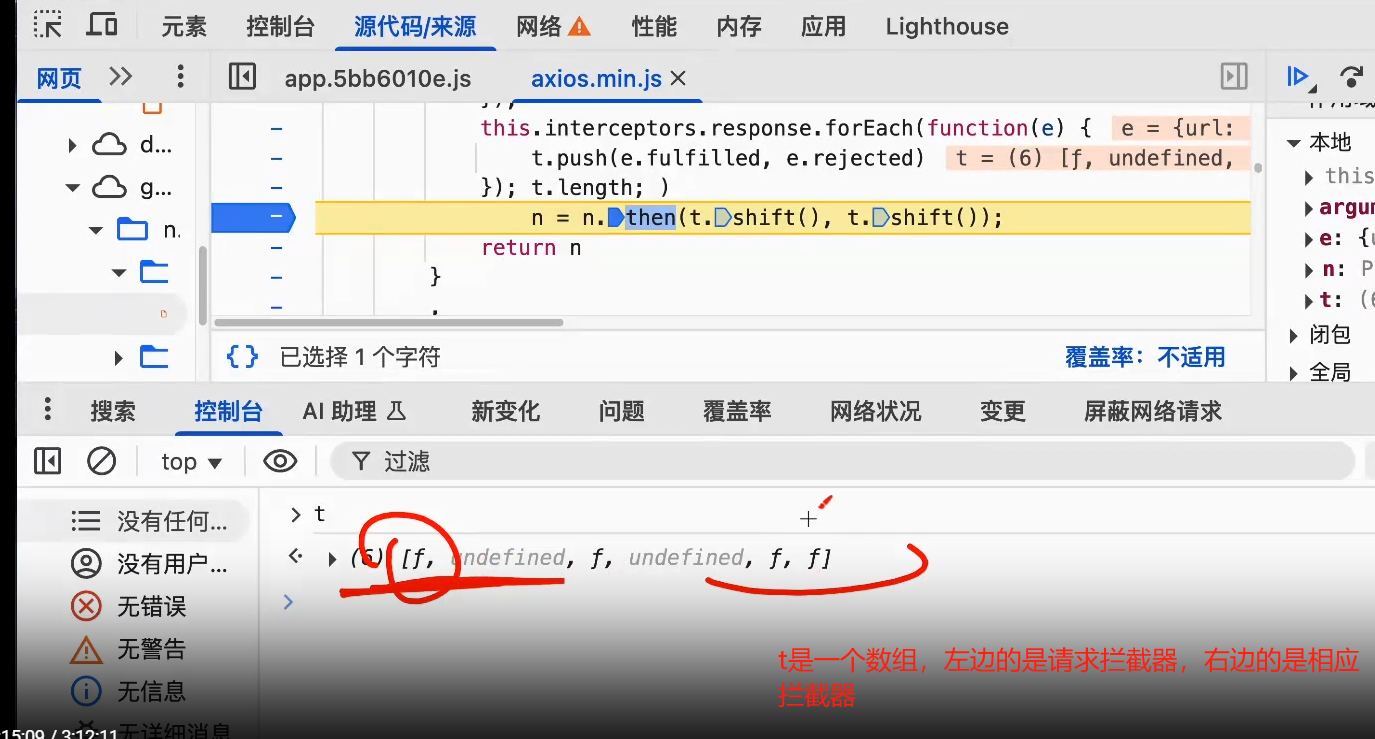Collapse the n. folder node

(x=96, y=230)
